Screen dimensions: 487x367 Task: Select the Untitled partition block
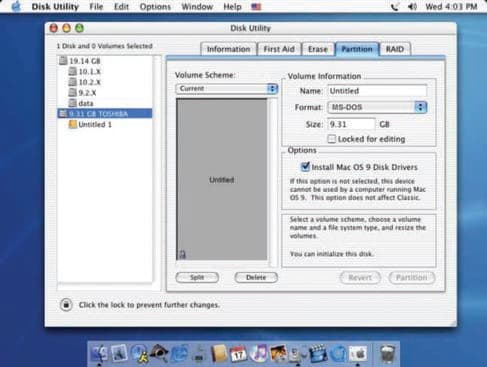[x=222, y=179]
